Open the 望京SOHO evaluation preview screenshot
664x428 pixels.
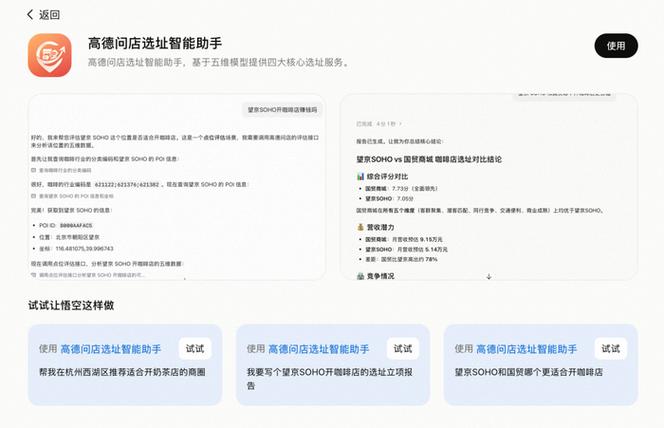(177, 187)
